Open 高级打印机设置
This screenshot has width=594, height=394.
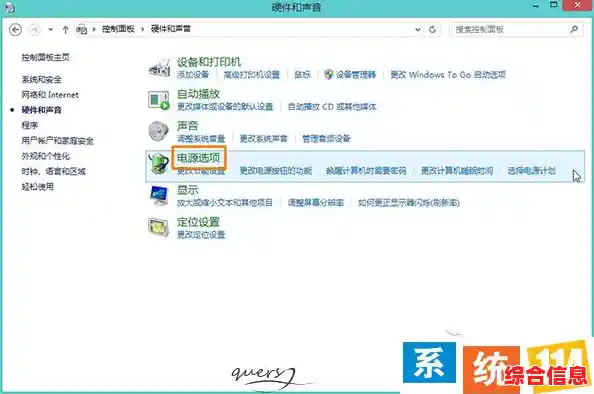(252, 75)
